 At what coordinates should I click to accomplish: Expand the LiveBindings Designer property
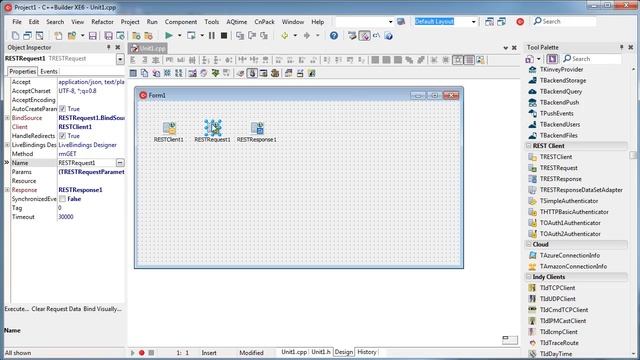[x=7, y=144]
